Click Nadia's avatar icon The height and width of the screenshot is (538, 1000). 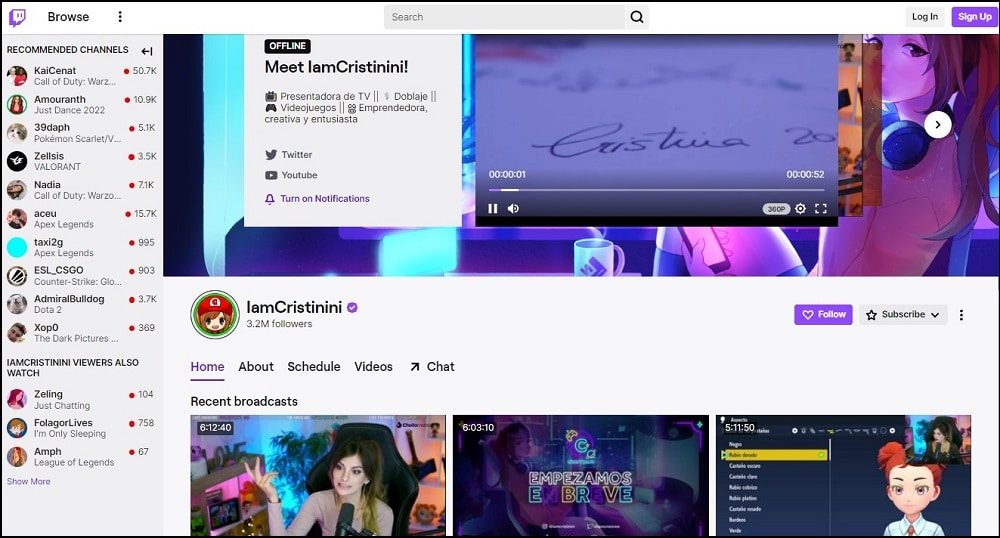(x=17, y=190)
